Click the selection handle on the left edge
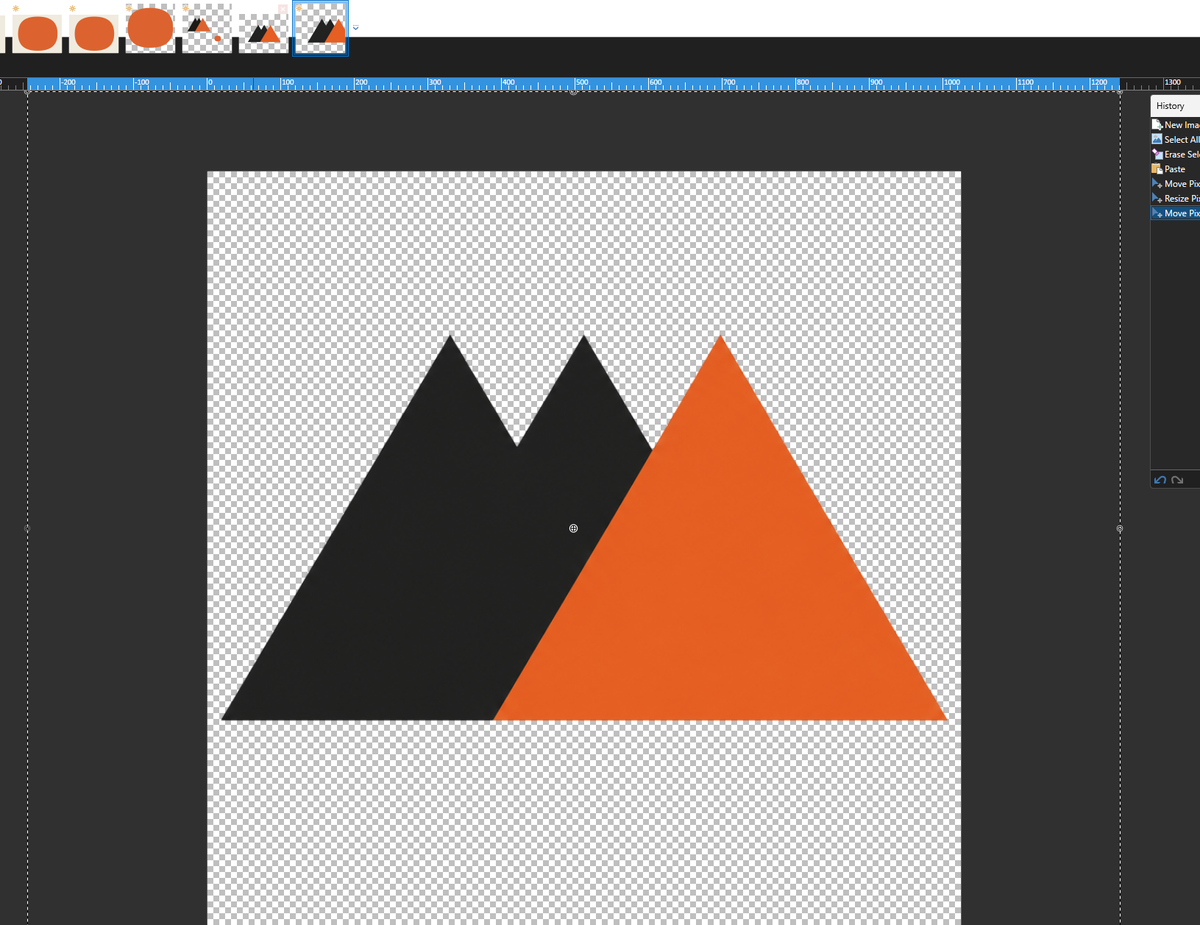The width and height of the screenshot is (1200, 925). point(27,528)
